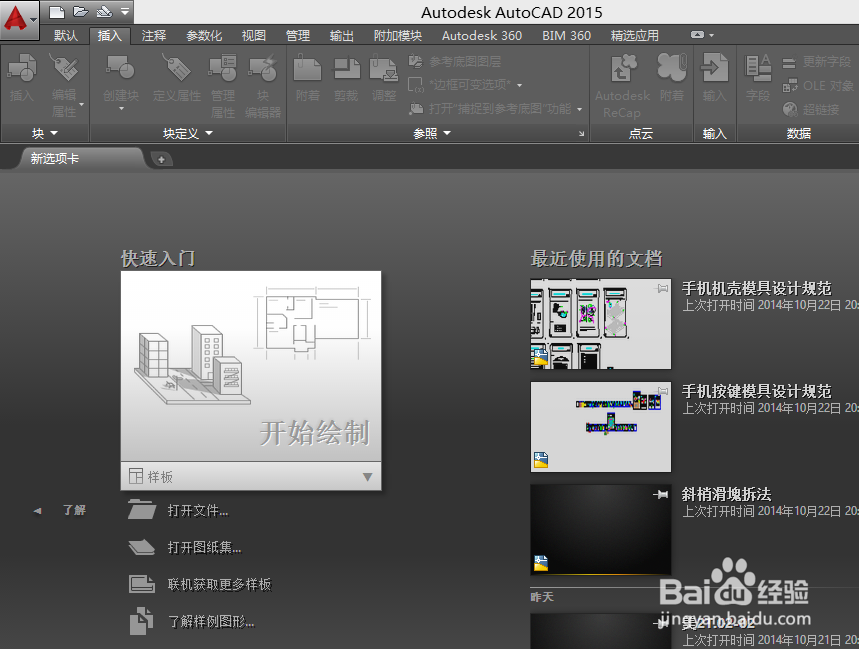Click the Open file quick access icon
The width and height of the screenshot is (859, 649).
tap(81, 11)
